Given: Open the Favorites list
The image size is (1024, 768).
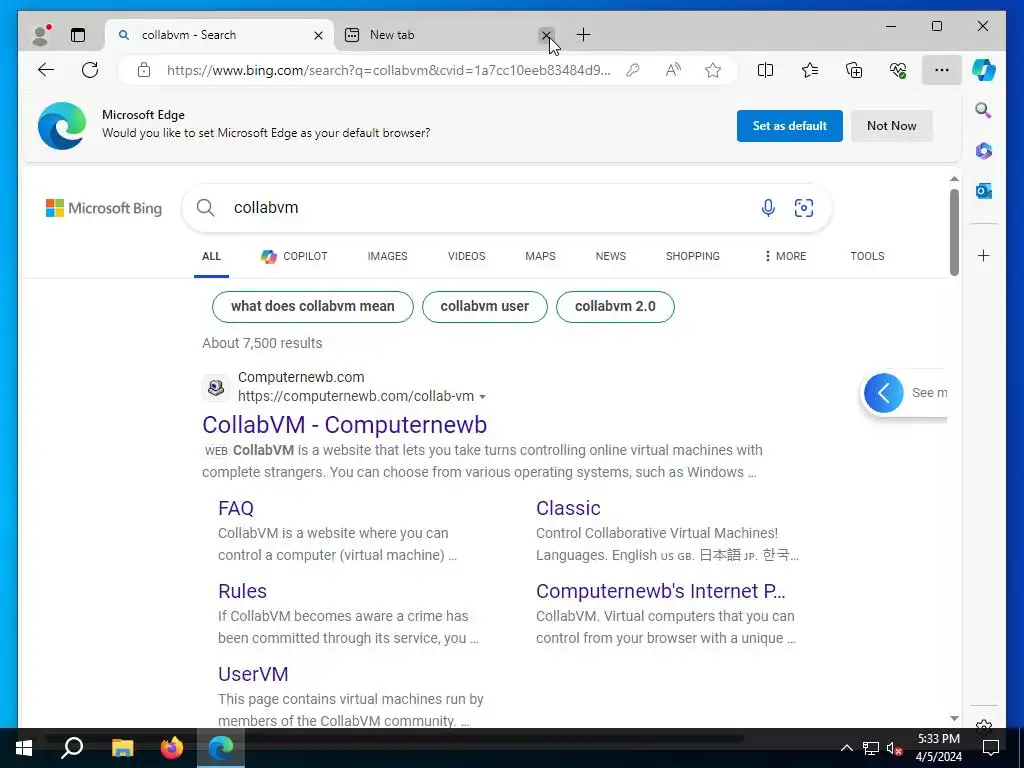Looking at the screenshot, I should coord(810,70).
